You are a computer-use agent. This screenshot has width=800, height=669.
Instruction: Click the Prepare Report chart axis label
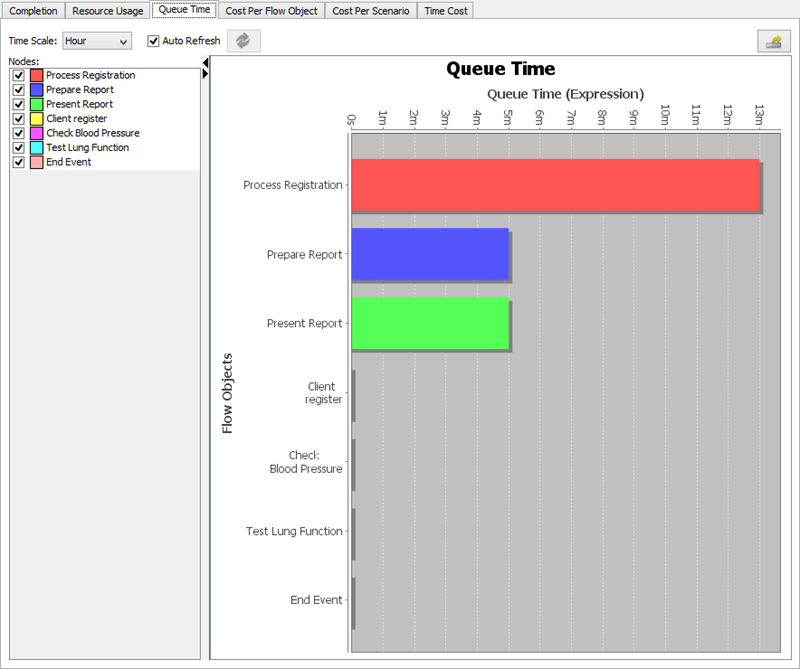tap(304, 255)
